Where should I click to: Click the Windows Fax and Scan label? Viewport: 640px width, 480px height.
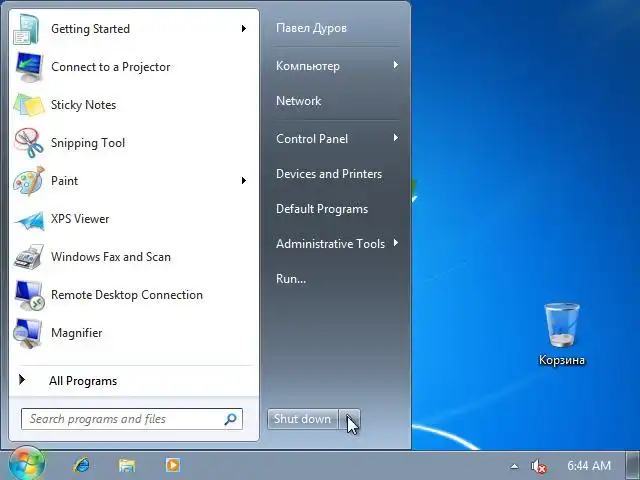coord(111,257)
